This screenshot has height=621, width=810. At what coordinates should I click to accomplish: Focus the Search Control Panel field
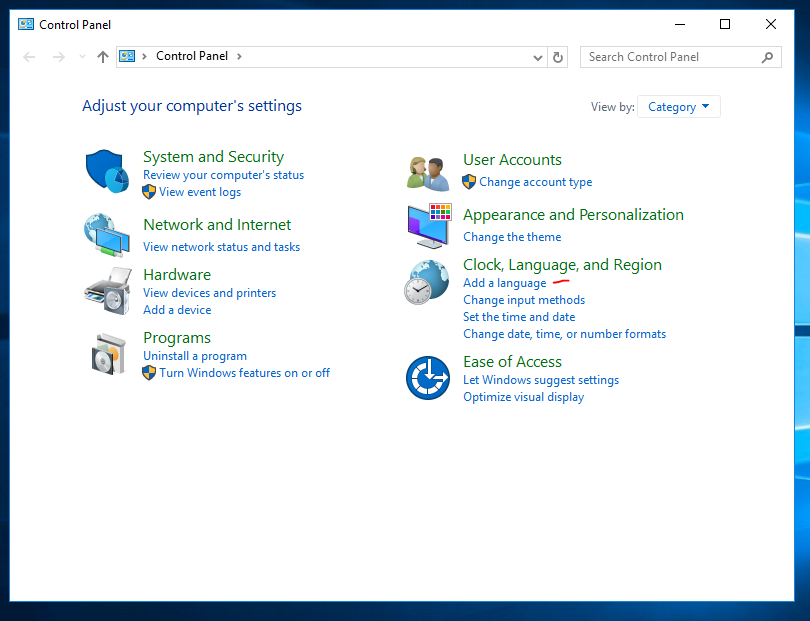pyautogui.click(x=681, y=57)
